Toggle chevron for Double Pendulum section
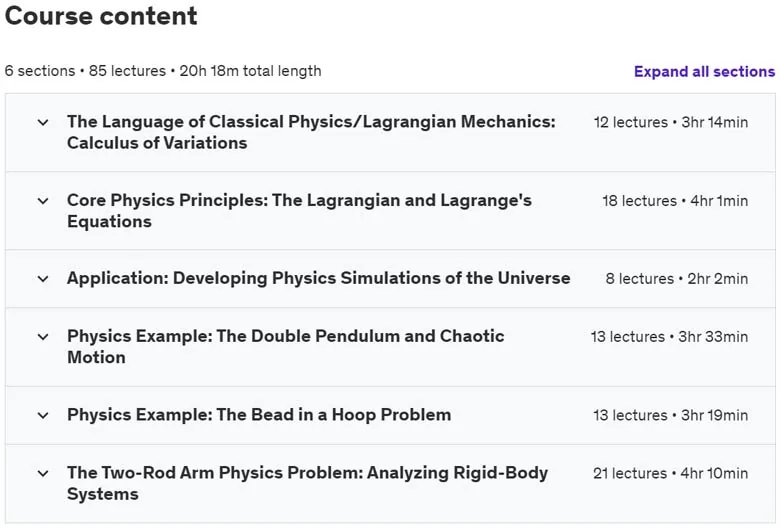Viewport: 780px width, 531px height. coord(43,337)
